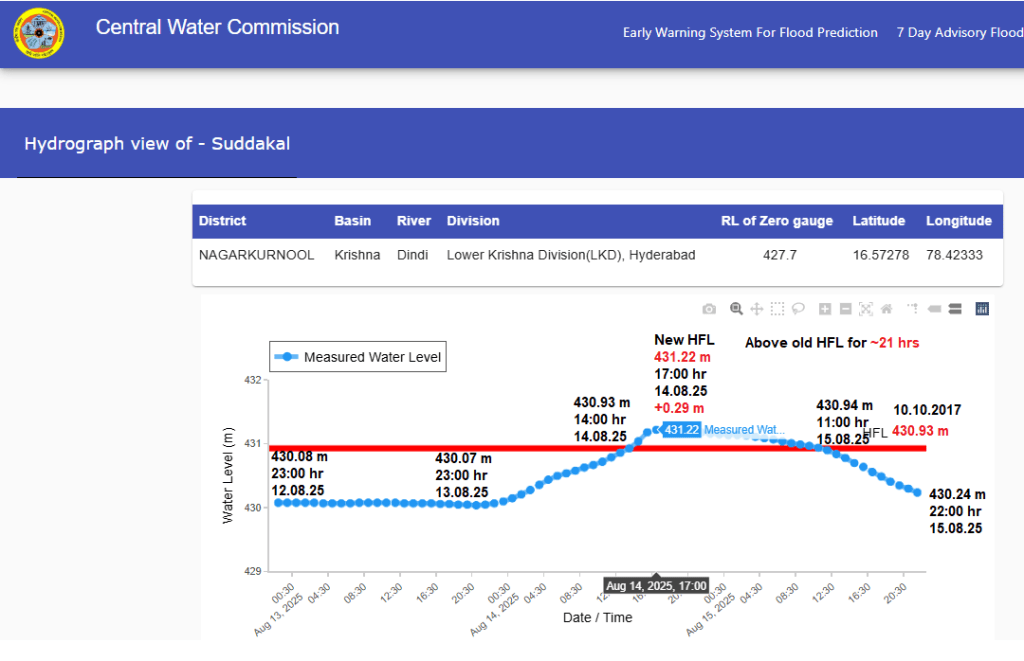This screenshot has width=1024, height=661.
Task: Choose the Lasso Select tool
Action: [x=798, y=309]
